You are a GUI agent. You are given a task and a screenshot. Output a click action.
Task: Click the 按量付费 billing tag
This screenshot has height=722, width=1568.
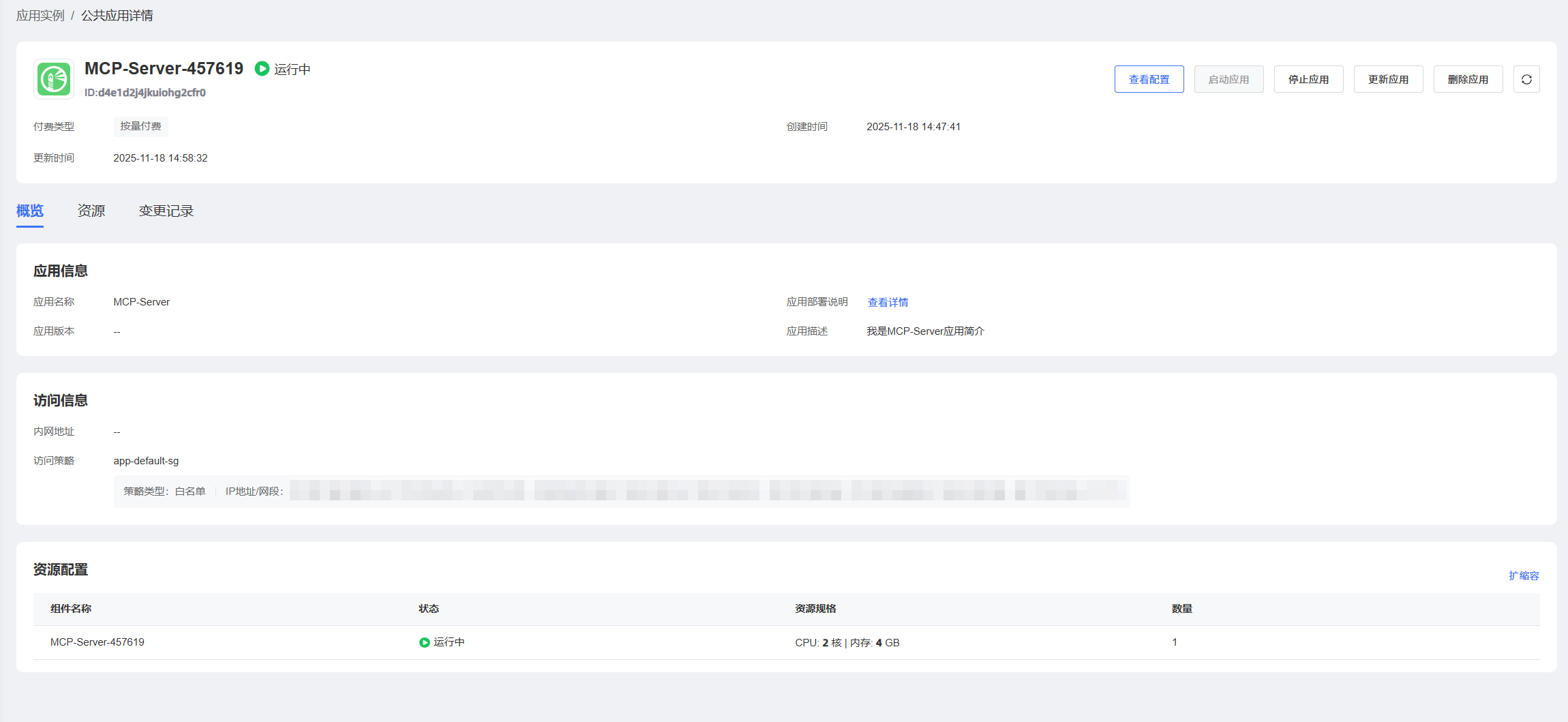tap(140, 126)
